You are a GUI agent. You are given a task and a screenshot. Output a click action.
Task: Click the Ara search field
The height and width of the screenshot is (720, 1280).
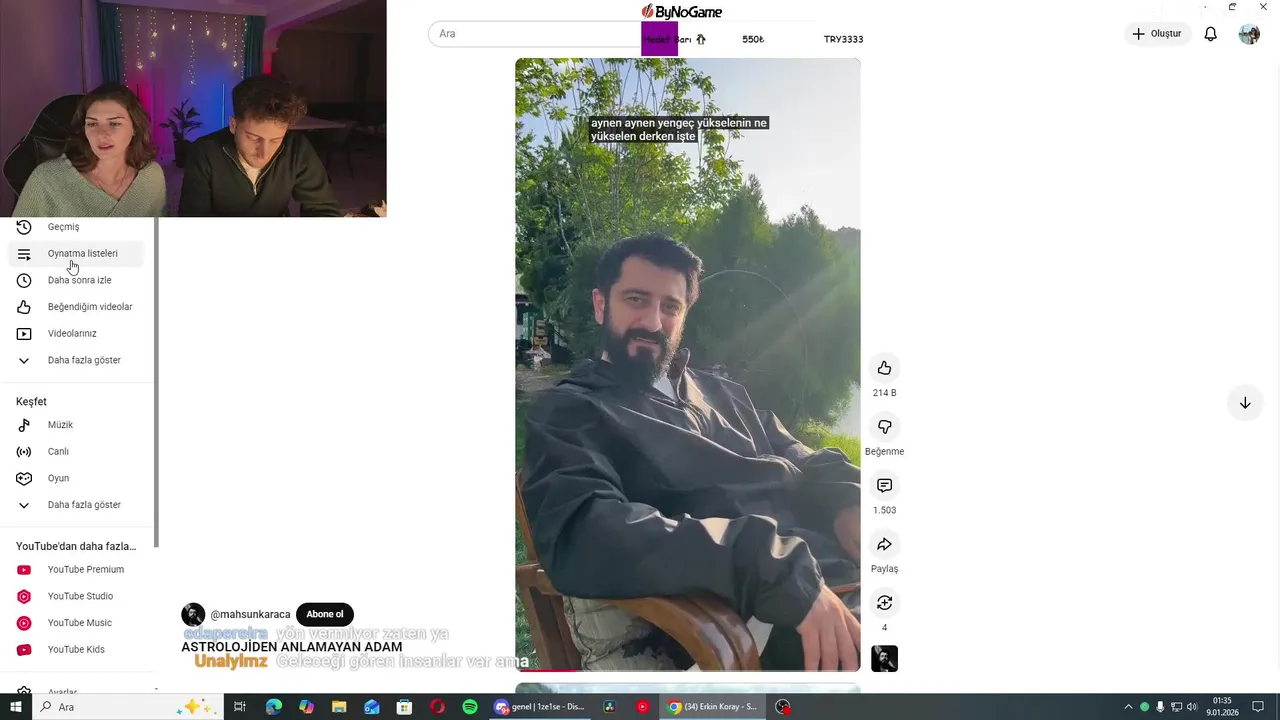[534, 34]
